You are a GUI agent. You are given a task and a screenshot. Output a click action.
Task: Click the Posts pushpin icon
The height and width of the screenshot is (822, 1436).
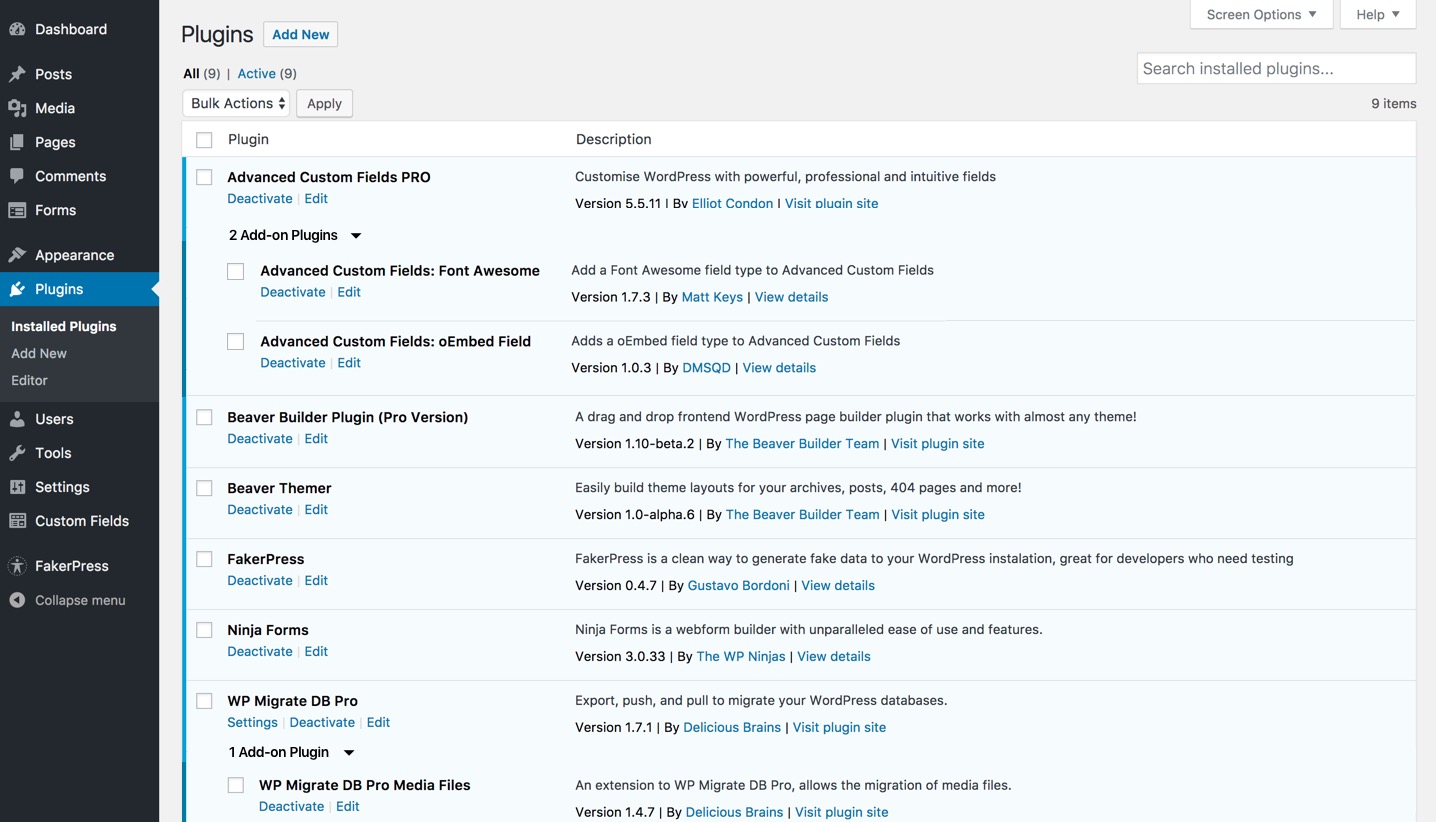point(17,74)
